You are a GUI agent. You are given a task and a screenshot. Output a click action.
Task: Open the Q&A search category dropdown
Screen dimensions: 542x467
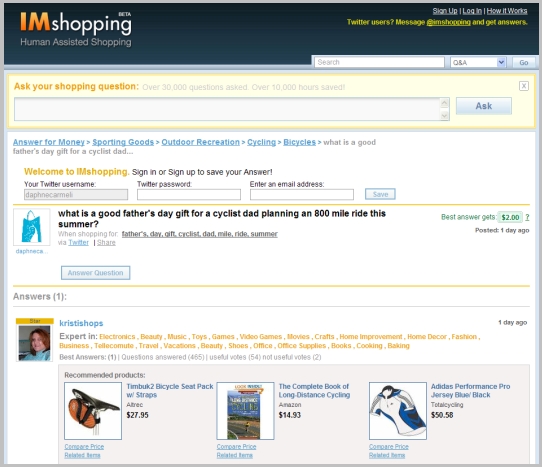(478, 63)
